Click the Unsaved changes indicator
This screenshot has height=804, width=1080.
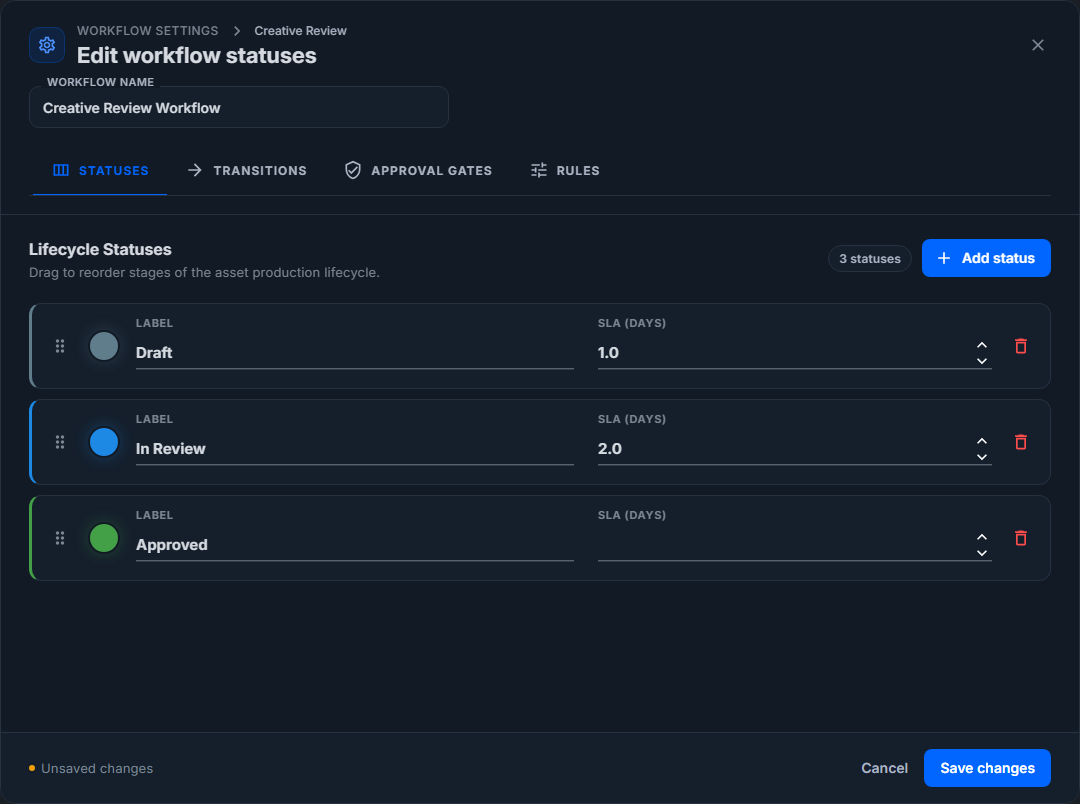click(91, 768)
